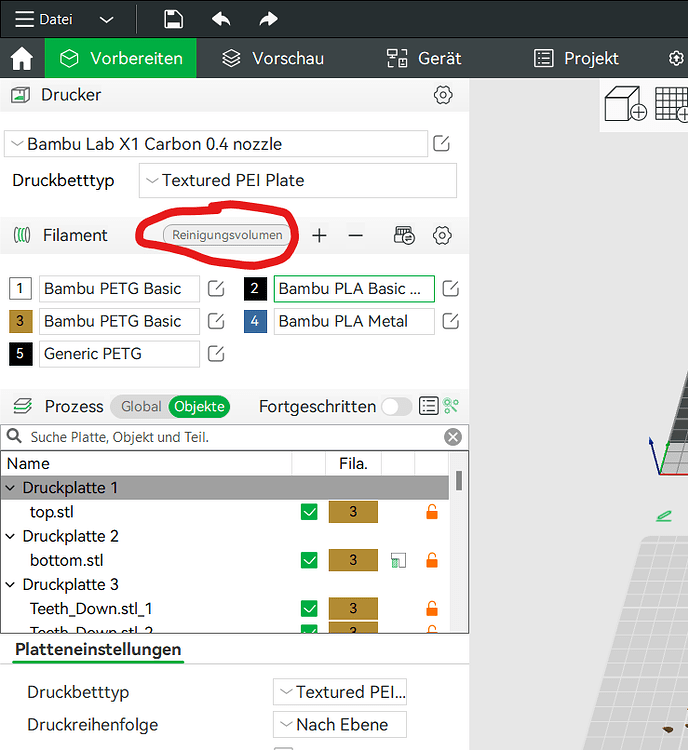Click the object list scrollbar

(x=459, y=481)
